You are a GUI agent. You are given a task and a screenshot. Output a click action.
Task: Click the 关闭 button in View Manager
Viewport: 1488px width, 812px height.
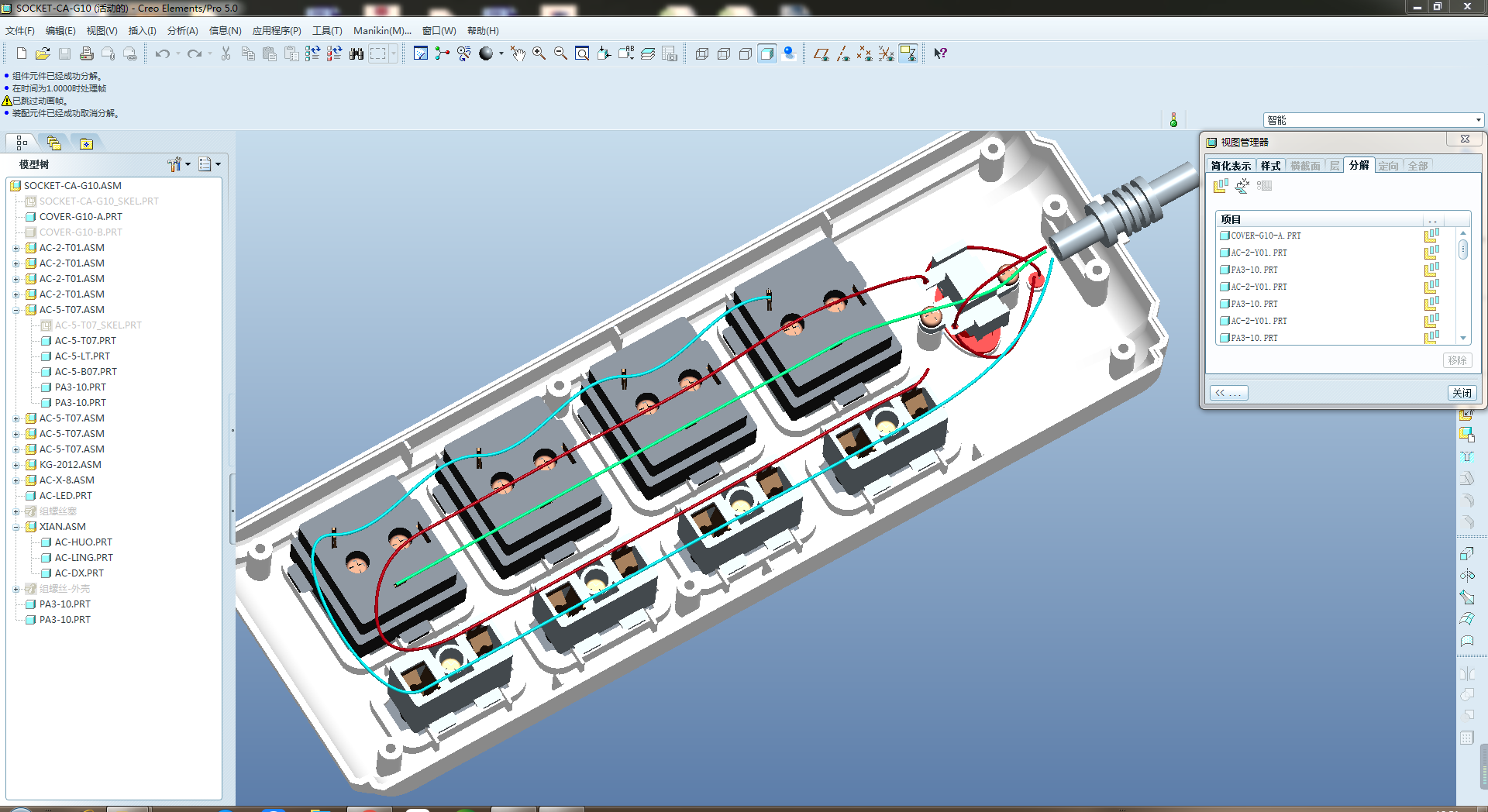point(1462,393)
